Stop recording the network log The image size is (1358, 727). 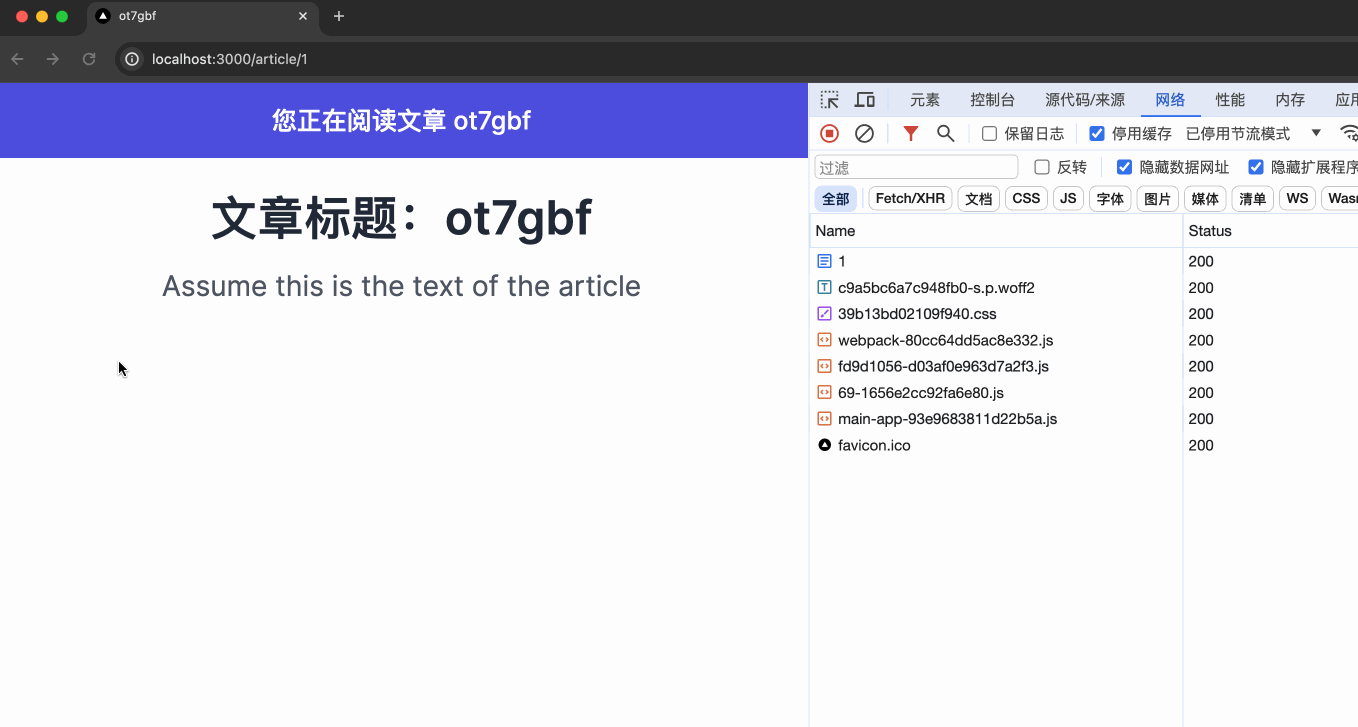coord(829,132)
